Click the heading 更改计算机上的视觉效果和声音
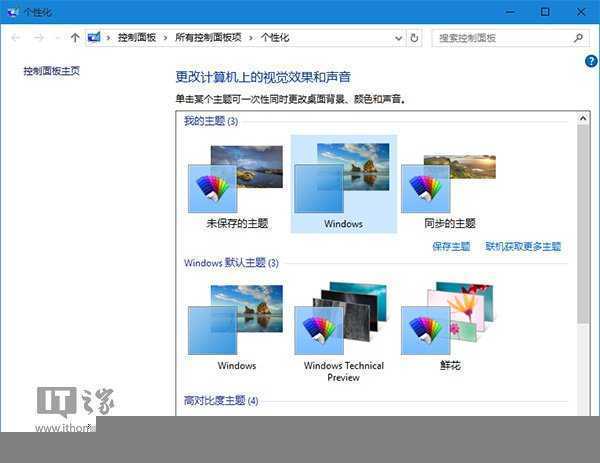 click(263, 77)
